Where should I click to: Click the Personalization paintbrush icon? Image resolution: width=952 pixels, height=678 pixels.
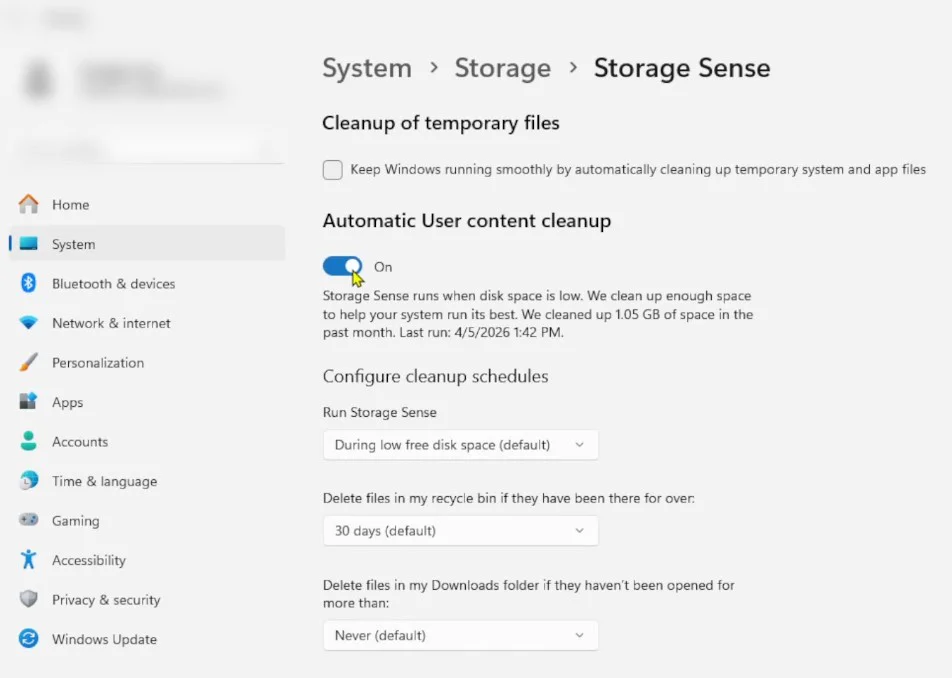tap(28, 362)
